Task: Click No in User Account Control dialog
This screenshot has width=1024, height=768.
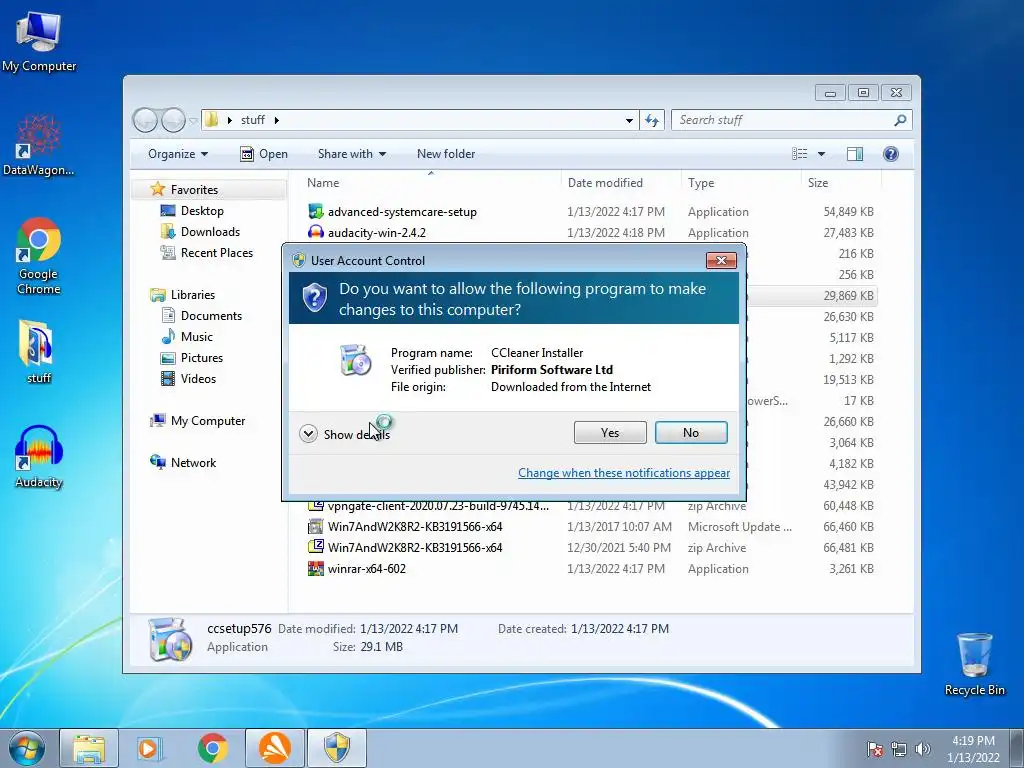Action: [x=691, y=432]
